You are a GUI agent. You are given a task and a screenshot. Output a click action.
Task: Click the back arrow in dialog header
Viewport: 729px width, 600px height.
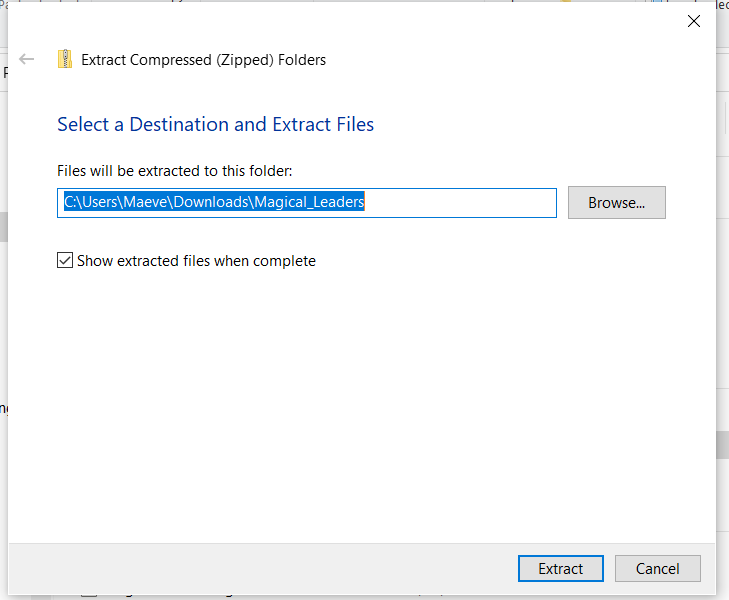coord(27,59)
